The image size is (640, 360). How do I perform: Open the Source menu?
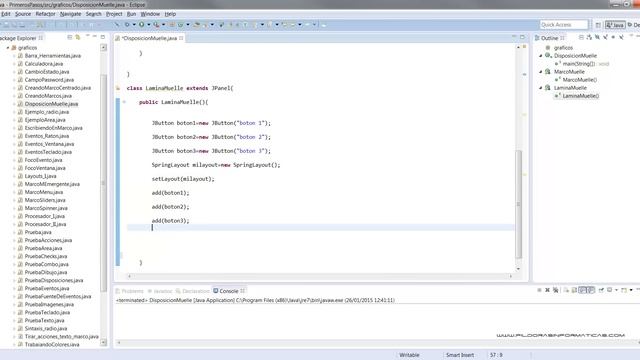pos(23,14)
